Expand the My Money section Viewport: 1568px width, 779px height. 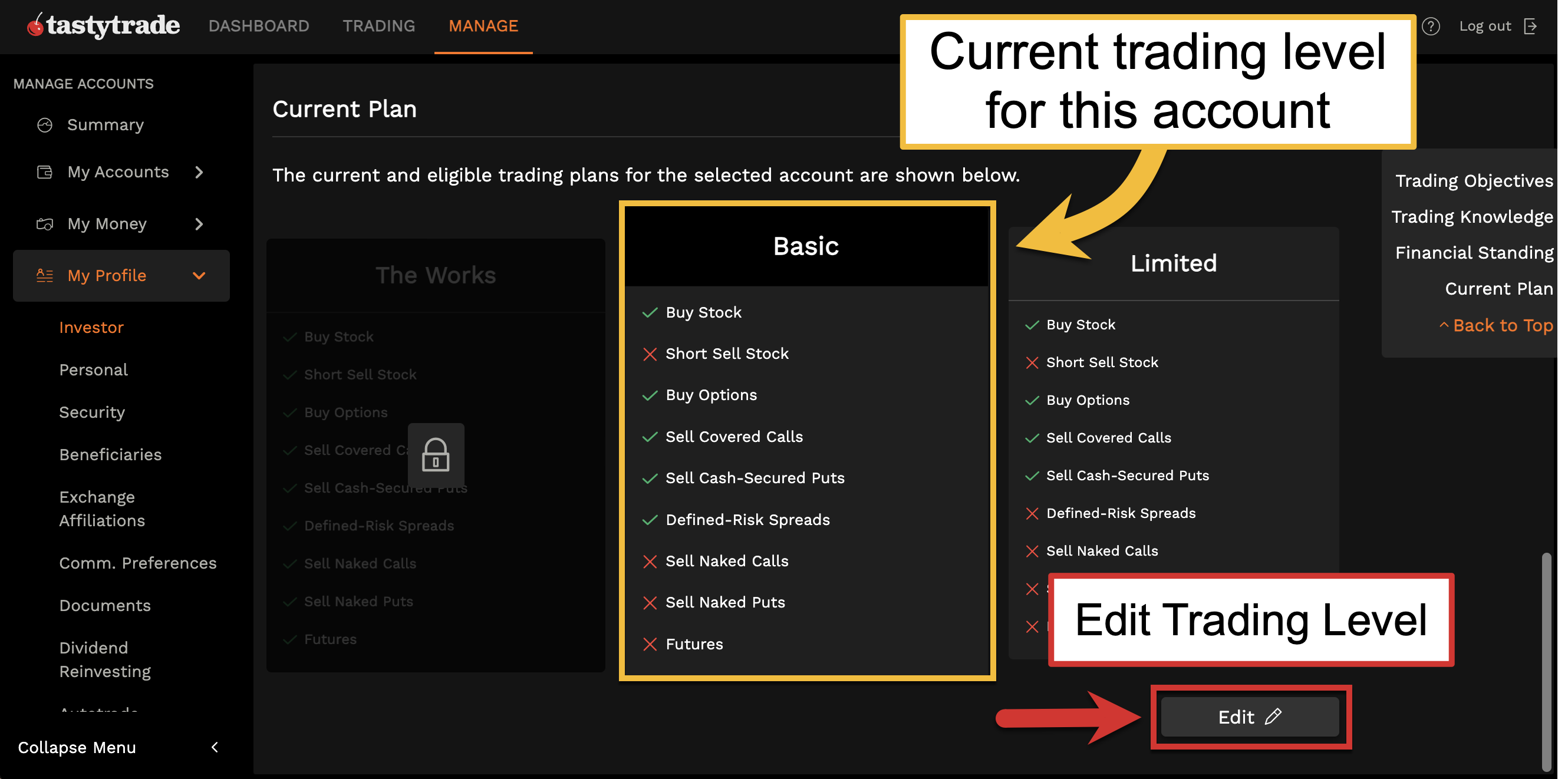tap(199, 224)
